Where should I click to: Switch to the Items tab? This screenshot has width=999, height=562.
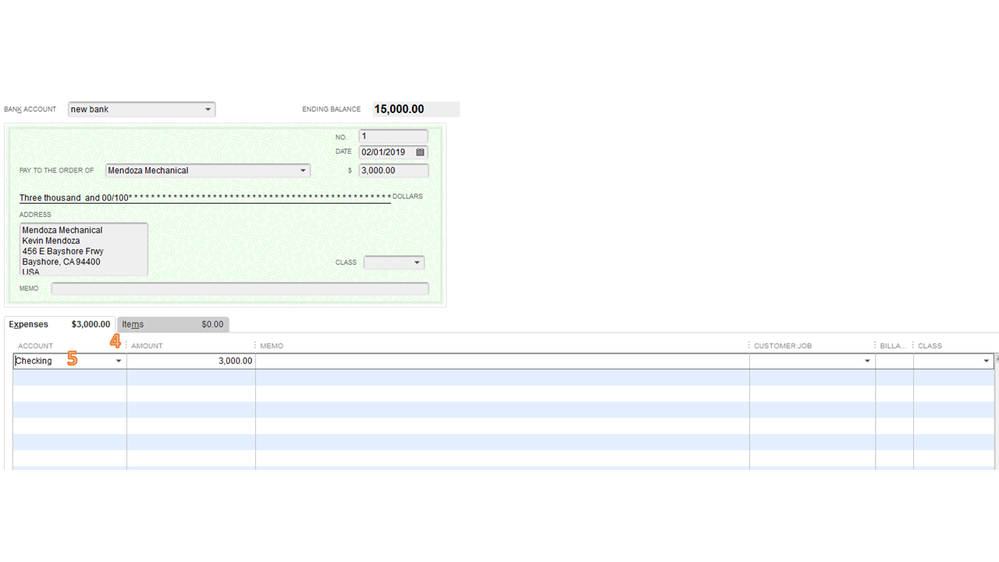[x=173, y=324]
